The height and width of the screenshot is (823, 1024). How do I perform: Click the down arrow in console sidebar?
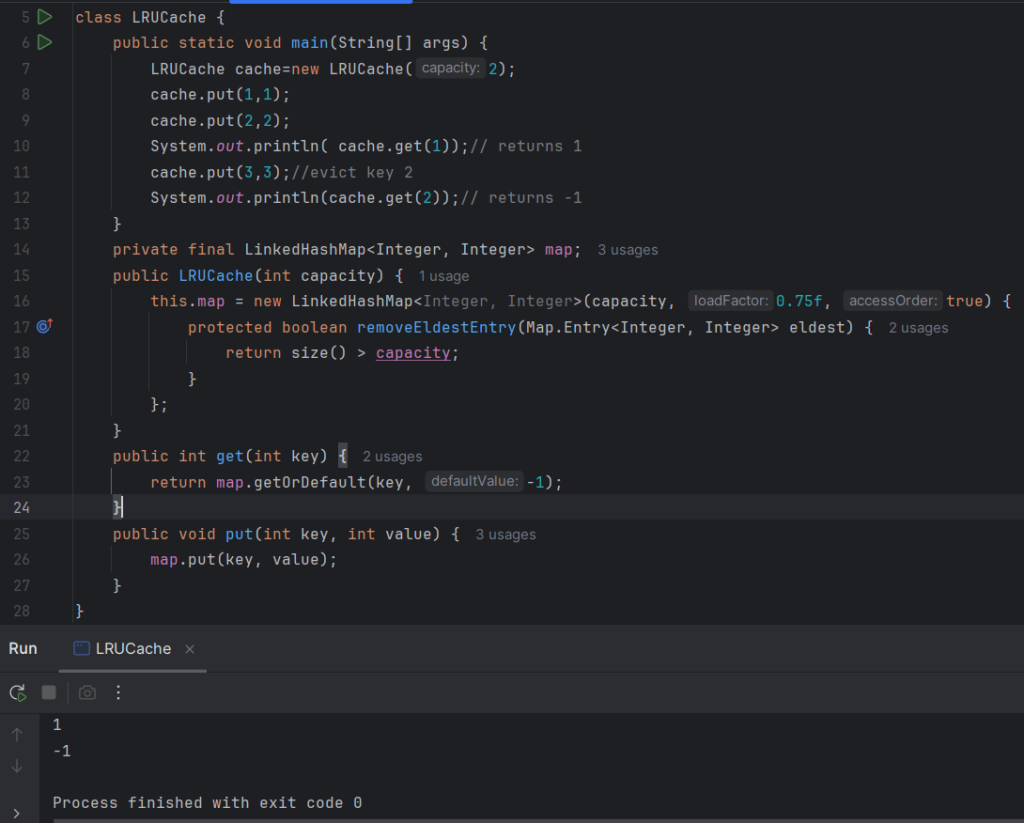17,766
